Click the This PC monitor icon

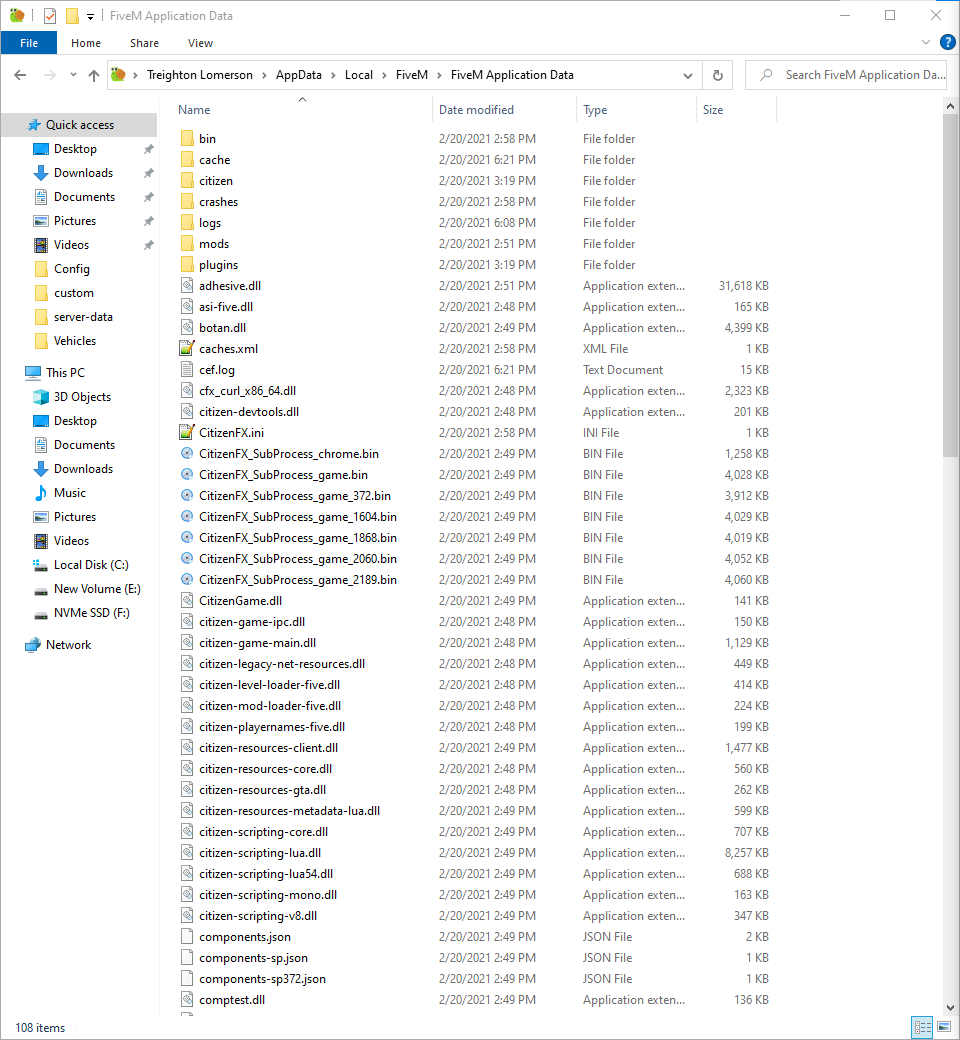click(33, 373)
